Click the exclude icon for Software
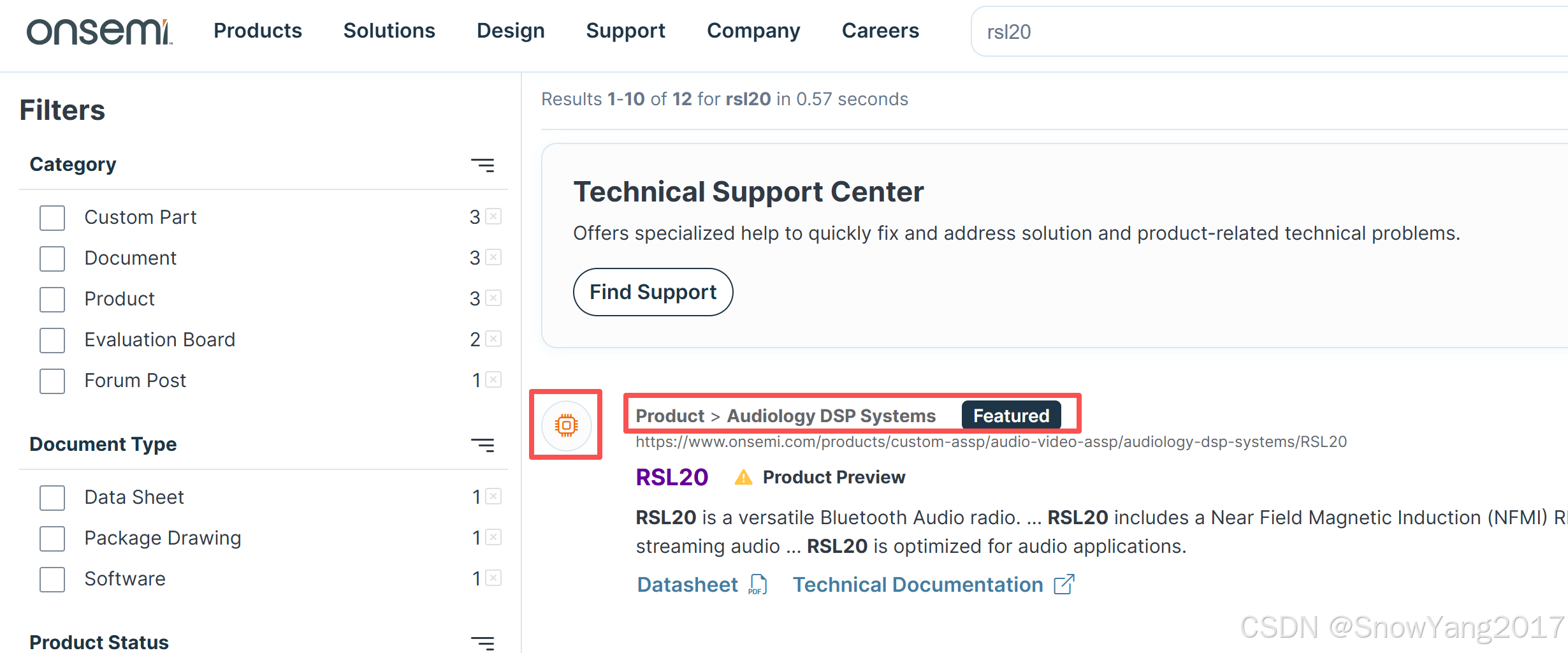Screen dimensions: 1568x653 493,578
